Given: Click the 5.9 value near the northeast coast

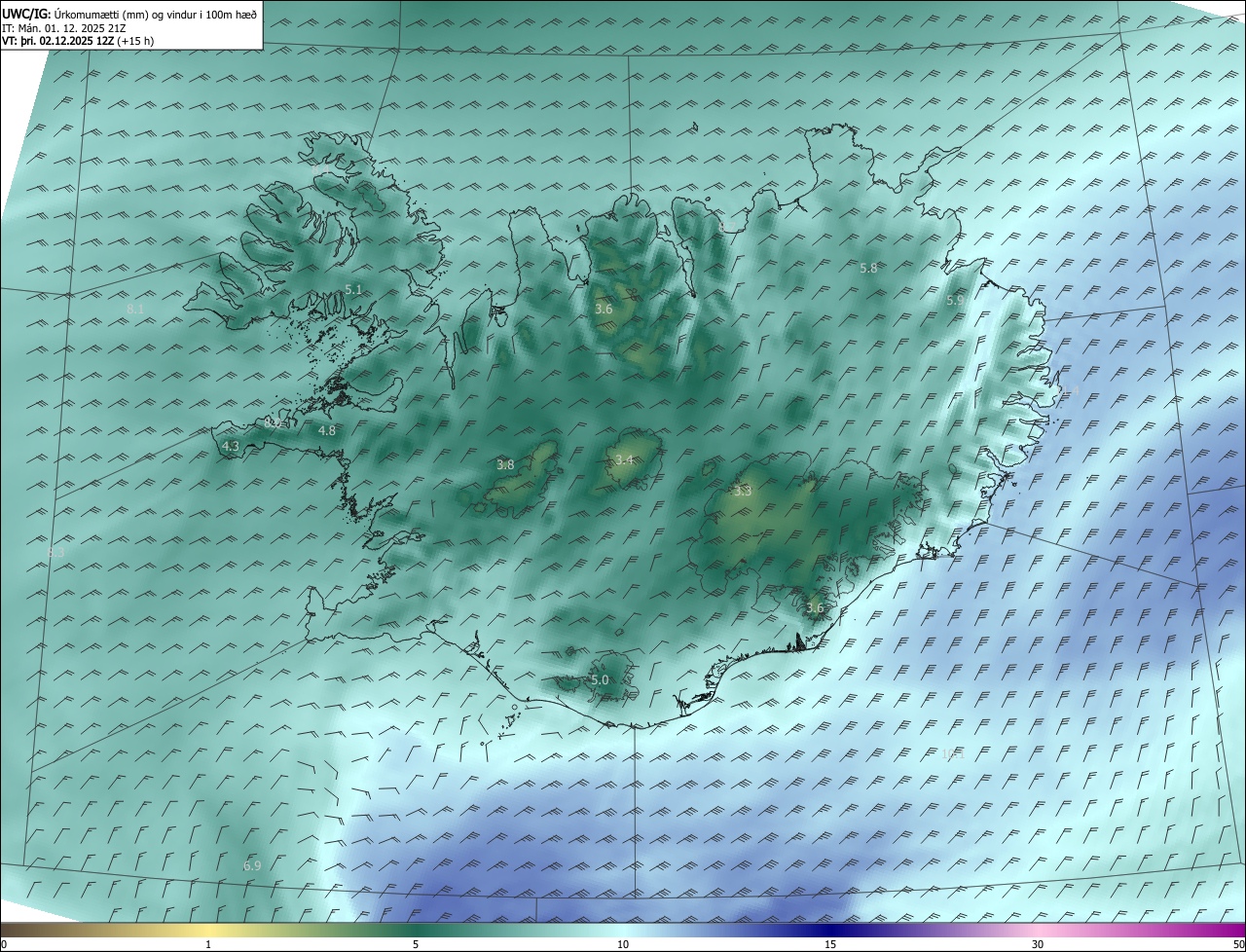Looking at the screenshot, I should [x=955, y=301].
